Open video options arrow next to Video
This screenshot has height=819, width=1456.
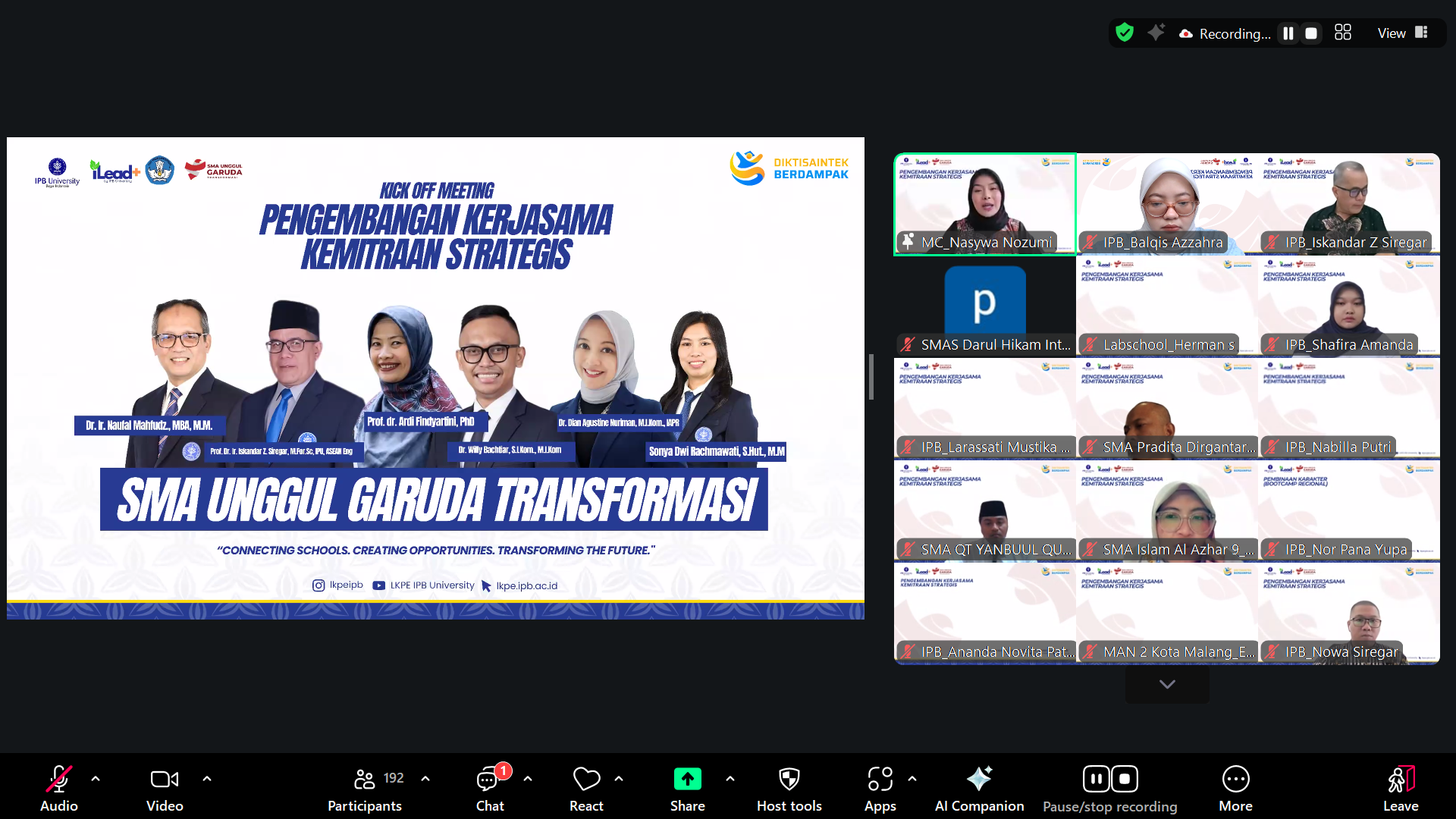tap(207, 779)
